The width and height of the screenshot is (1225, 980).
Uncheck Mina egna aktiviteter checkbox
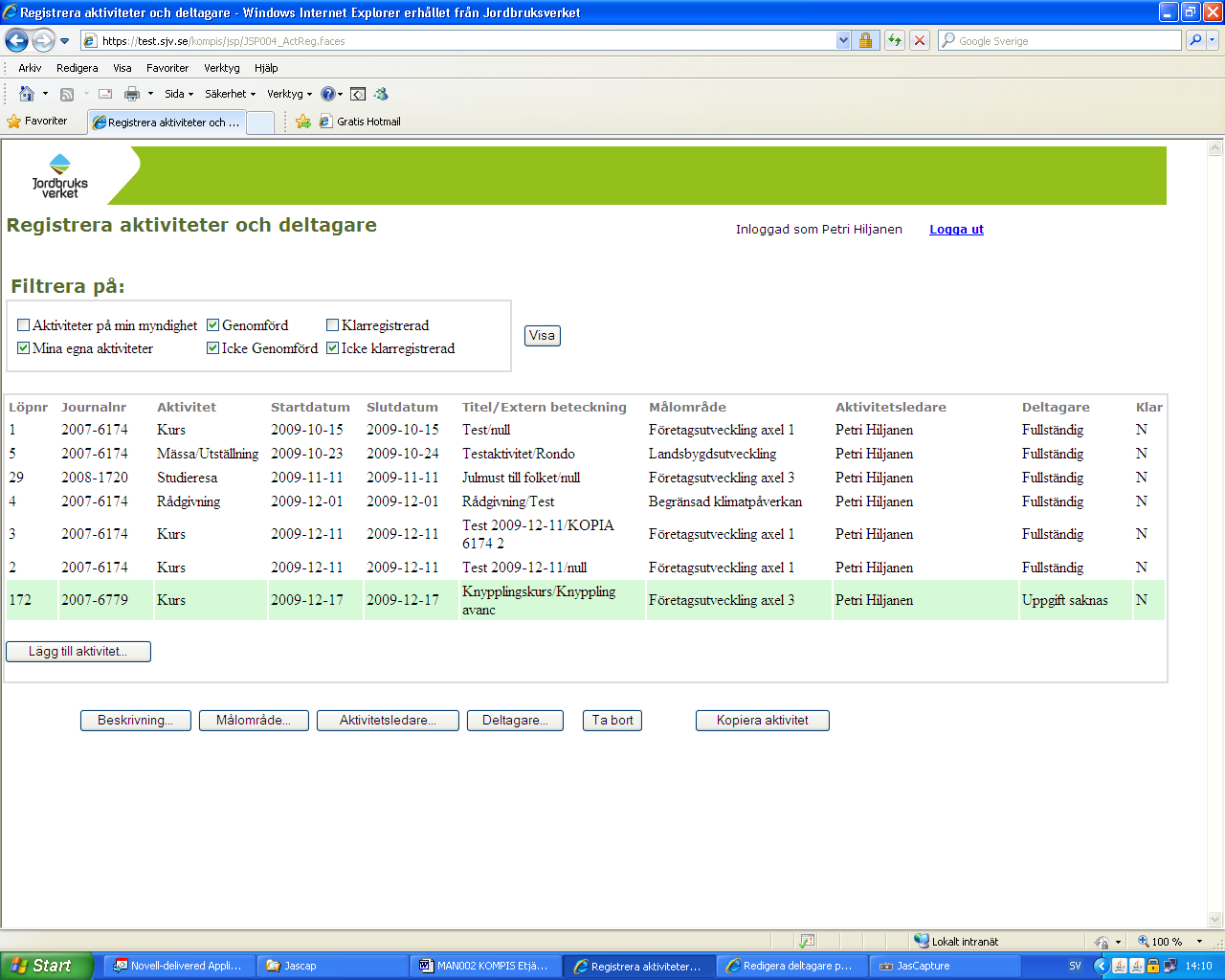click(x=24, y=348)
